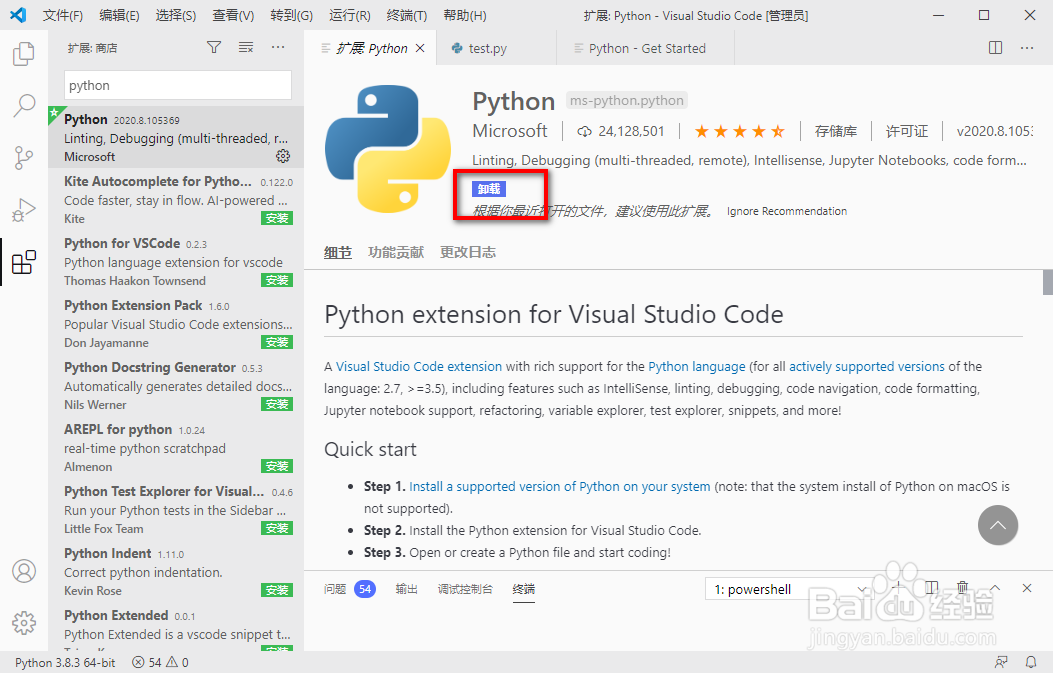Open the Source Control view
The height and width of the screenshot is (673, 1053).
tap(24, 158)
